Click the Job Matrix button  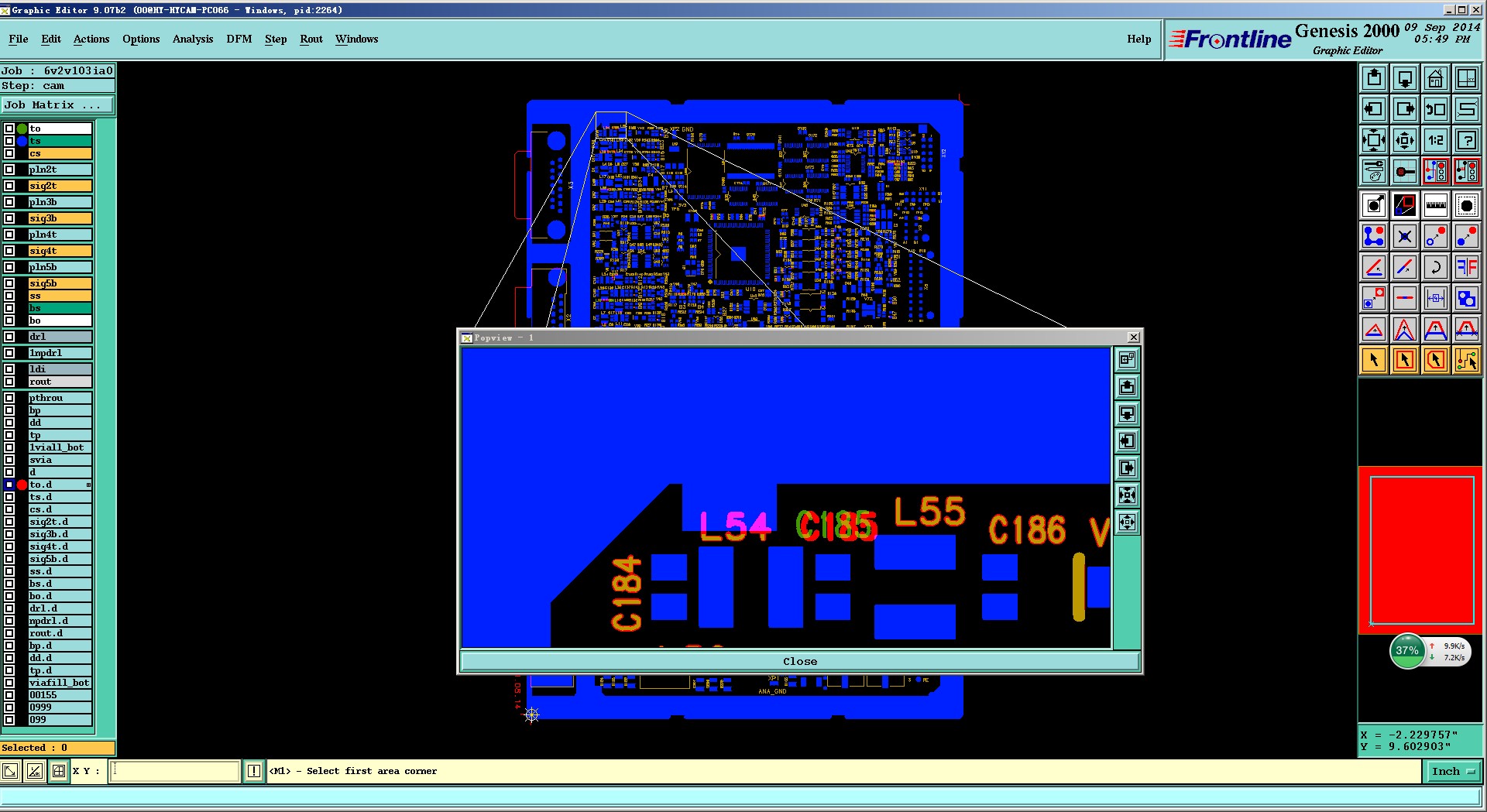click(57, 104)
